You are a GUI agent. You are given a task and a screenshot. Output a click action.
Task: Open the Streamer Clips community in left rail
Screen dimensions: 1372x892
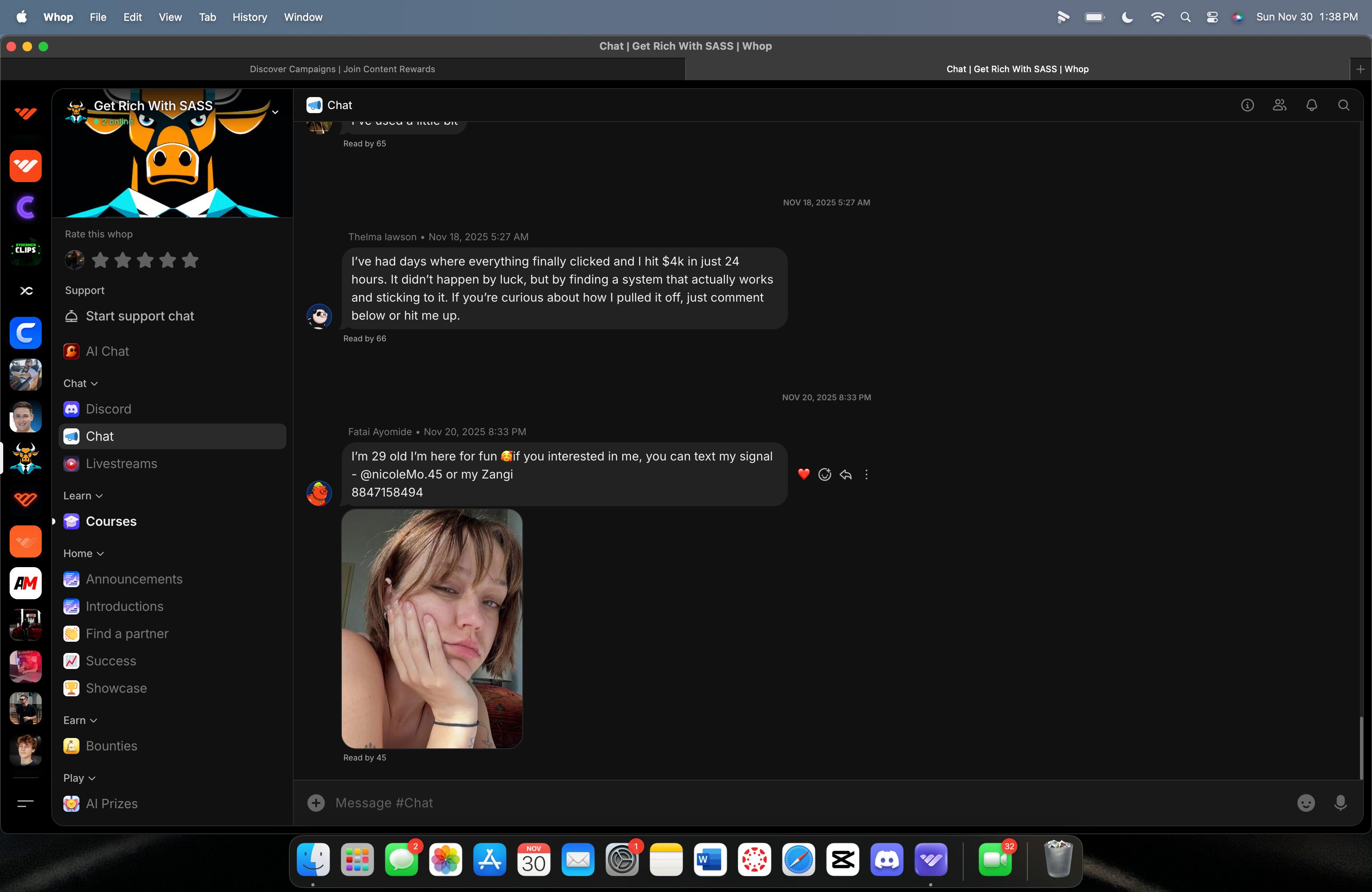[x=25, y=249]
